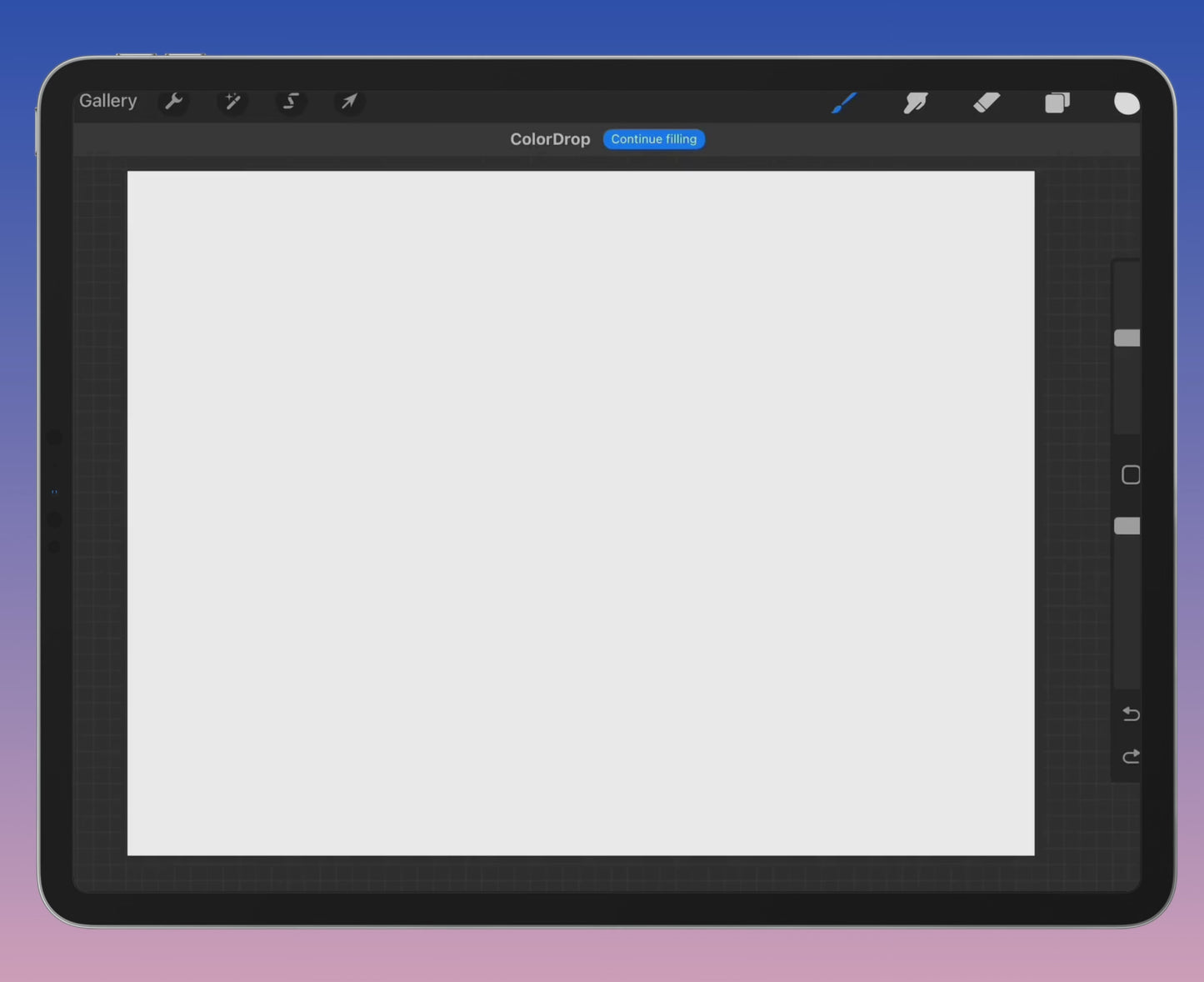Adjust the brush size slider

tap(1127, 337)
